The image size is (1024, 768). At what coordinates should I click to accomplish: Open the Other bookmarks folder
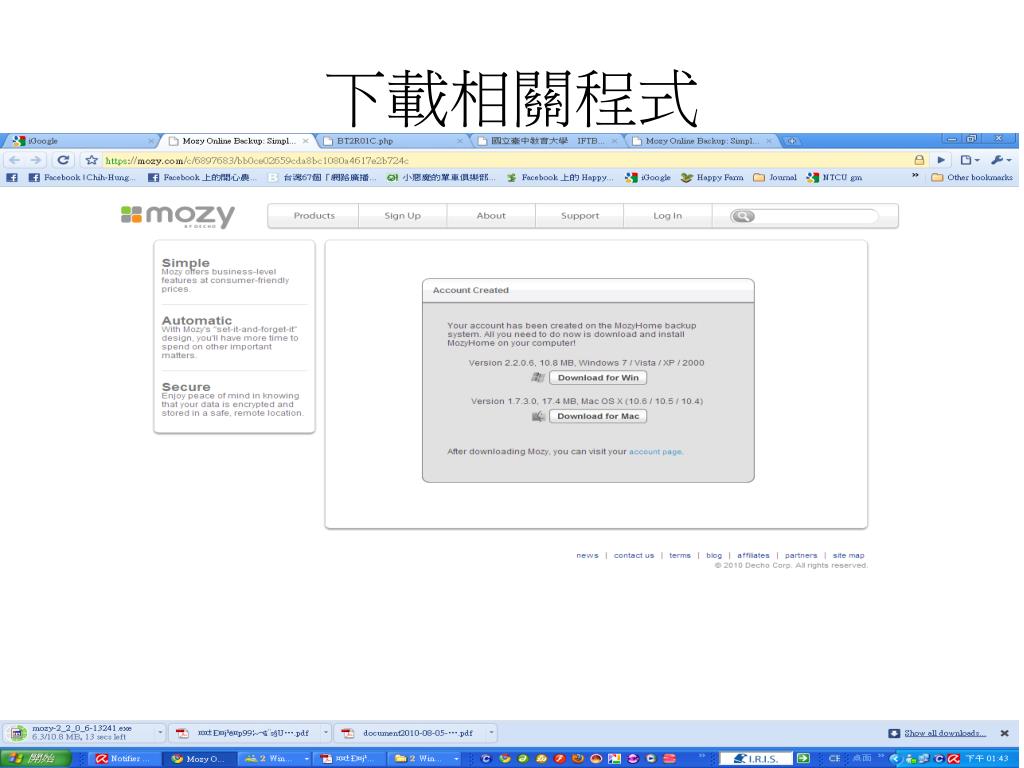point(972,178)
